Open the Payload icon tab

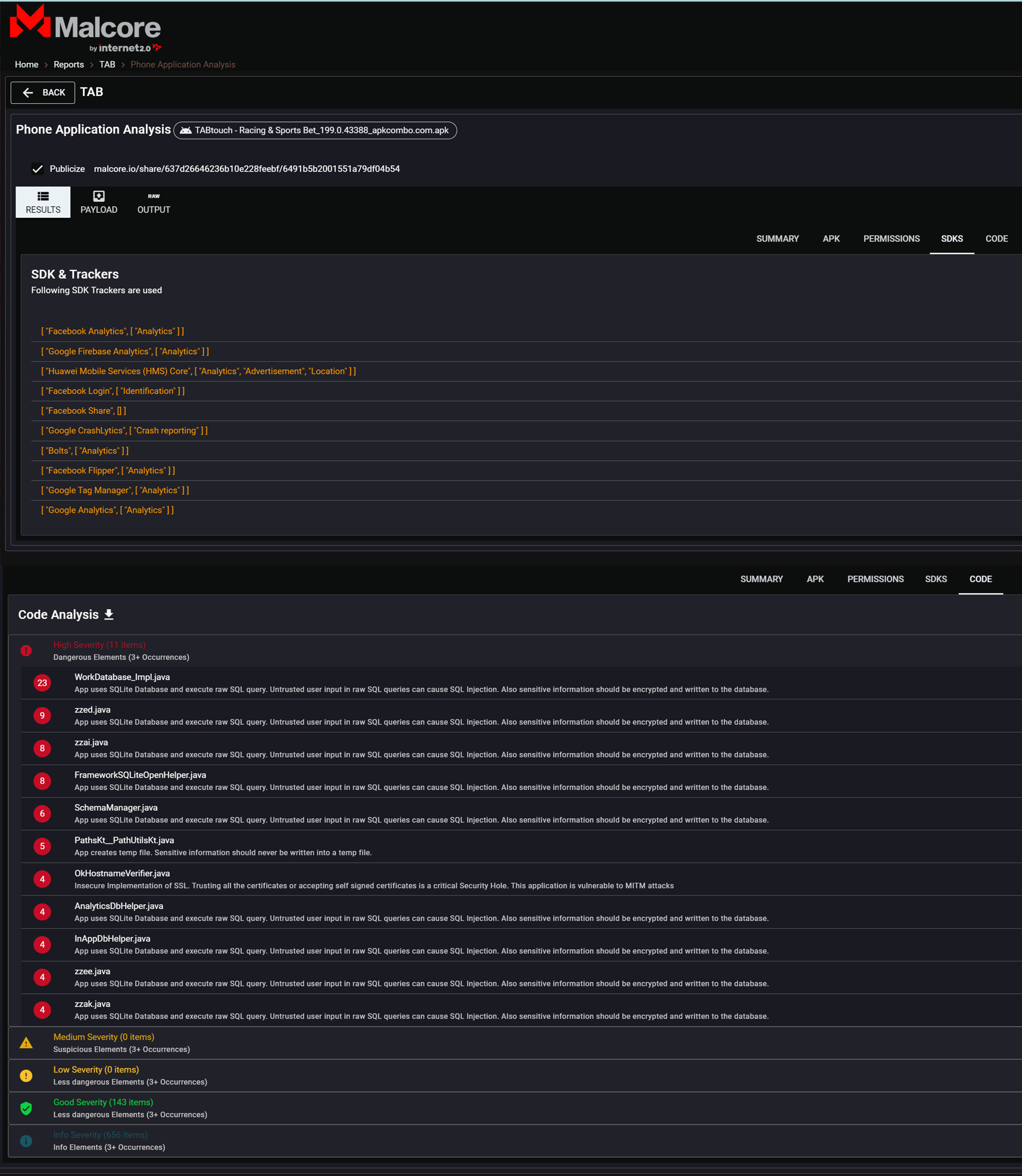[x=99, y=202]
